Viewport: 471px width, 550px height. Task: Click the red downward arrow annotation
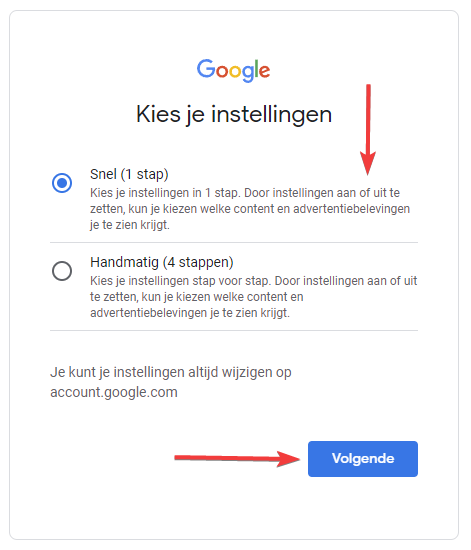click(x=368, y=129)
